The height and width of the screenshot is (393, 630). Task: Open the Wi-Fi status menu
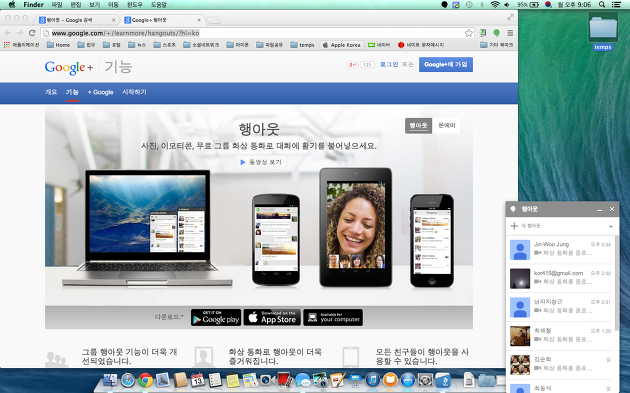495,4
